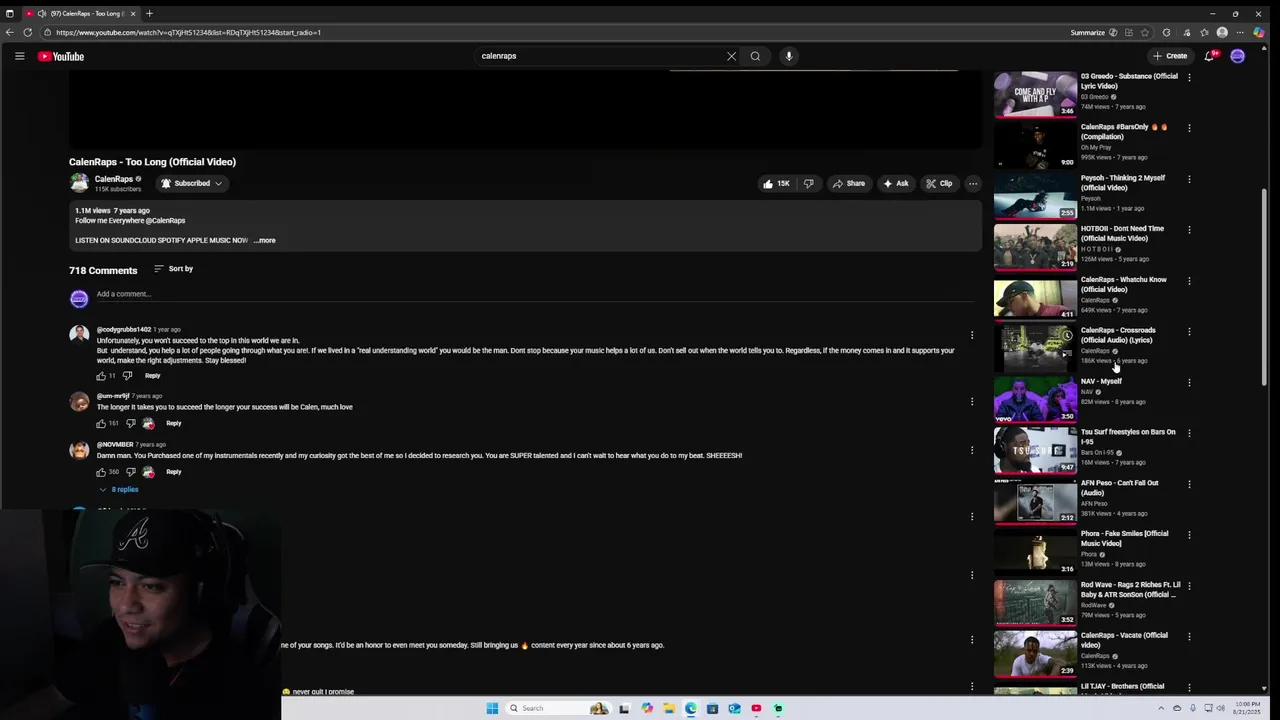Image resolution: width=1280 pixels, height=720 pixels.
Task: Expand 8 replies under @NOVMBER comment
Action: 119,490
